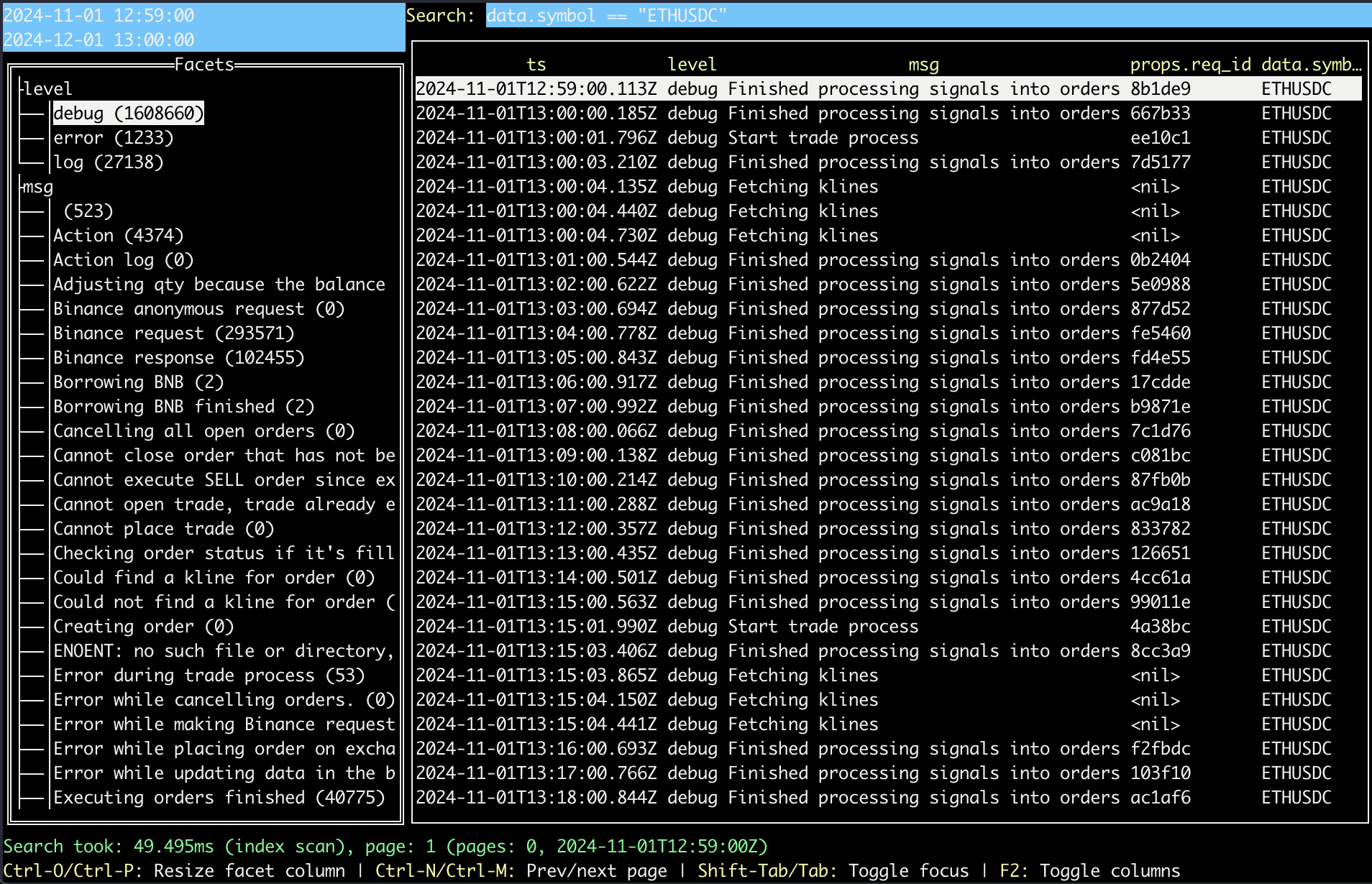Screen dimensions: 1372x884
Task: Select the log (27138) level facet
Action: click(108, 162)
